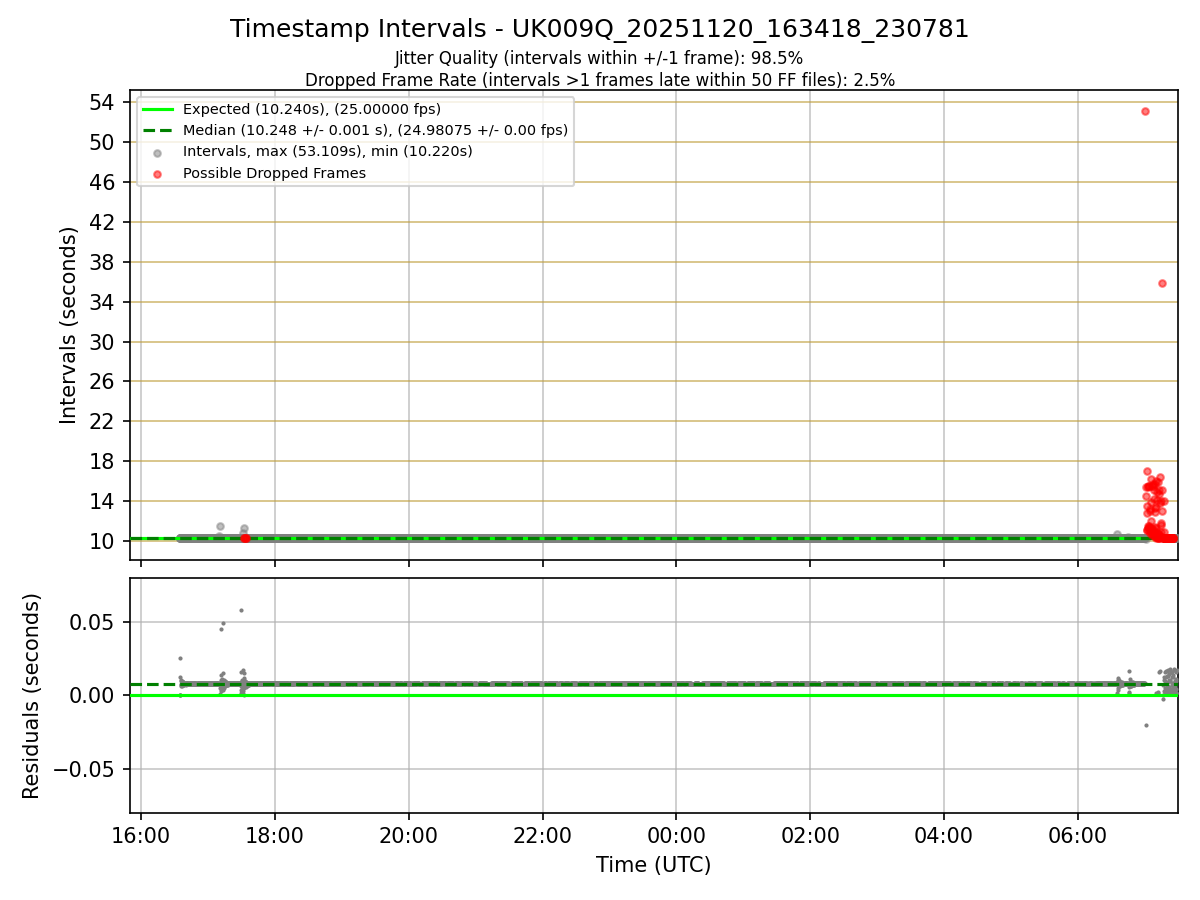This screenshot has width=1200, height=900.
Task: Click the negative residual point near −0.02 seconds
Action: (1146, 725)
